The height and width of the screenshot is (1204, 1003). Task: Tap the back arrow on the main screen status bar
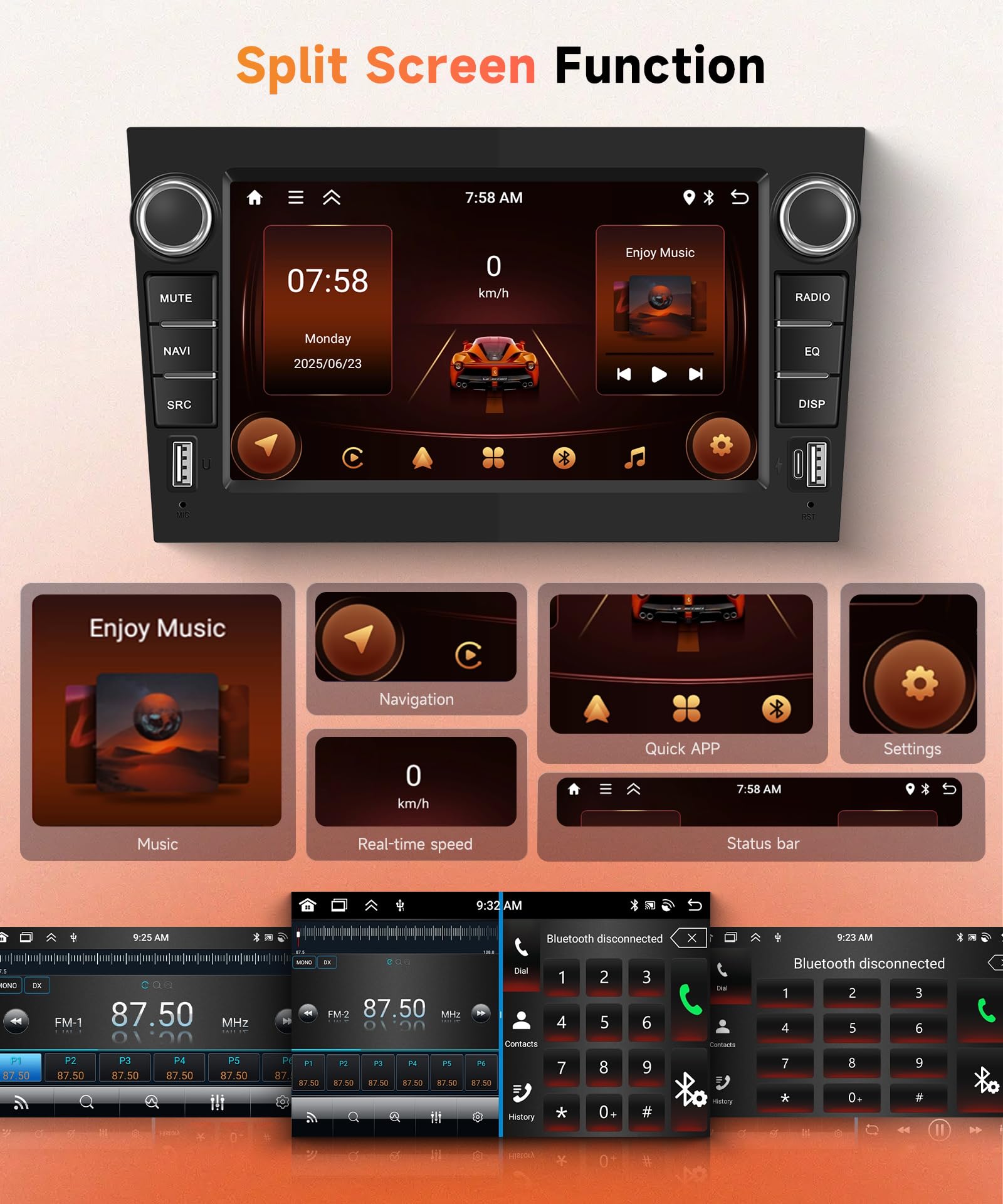point(740,198)
